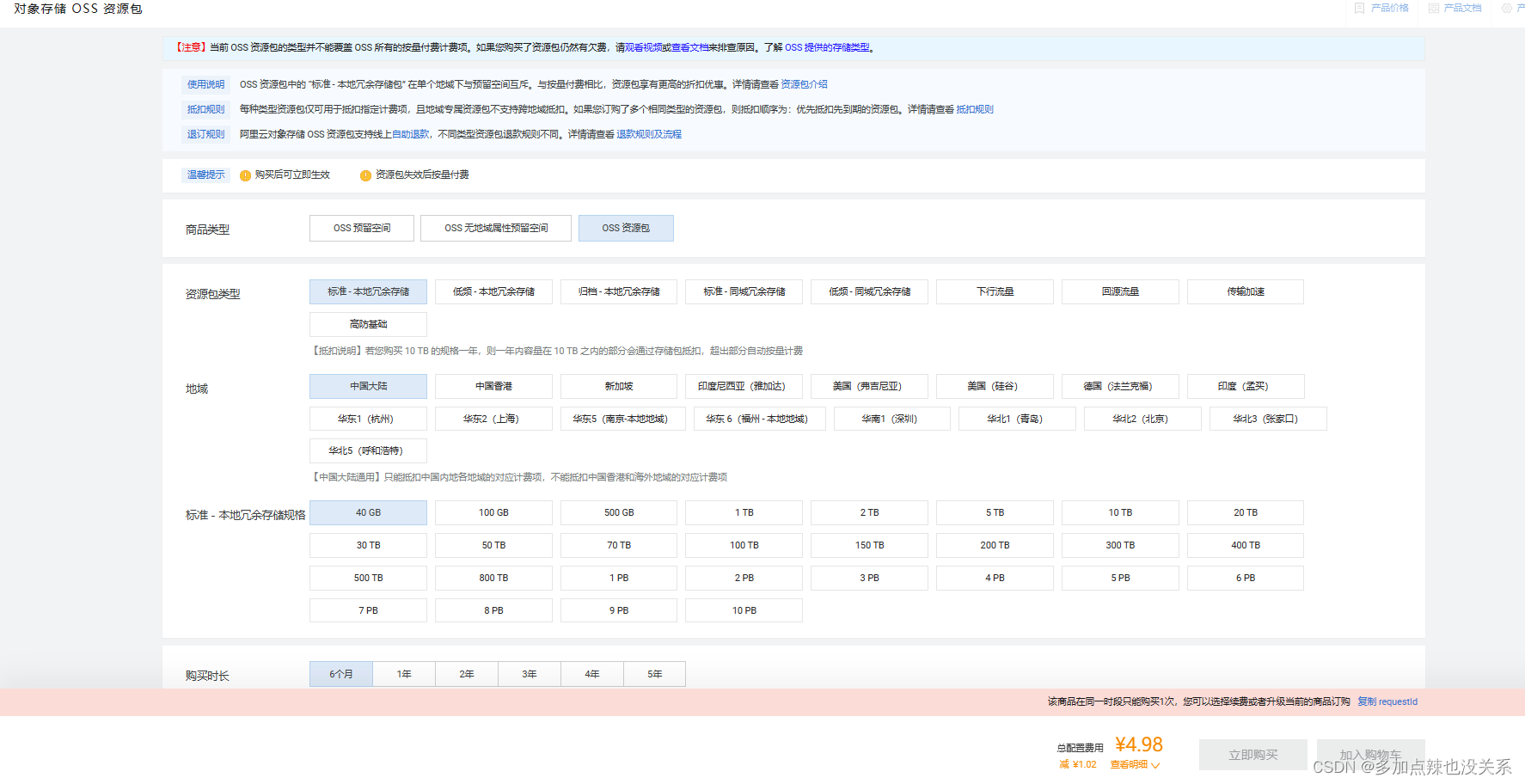Choose 低频 - 本地冗余存储 package type
The height and width of the screenshot is (784, 1525).
click(493, 291)
